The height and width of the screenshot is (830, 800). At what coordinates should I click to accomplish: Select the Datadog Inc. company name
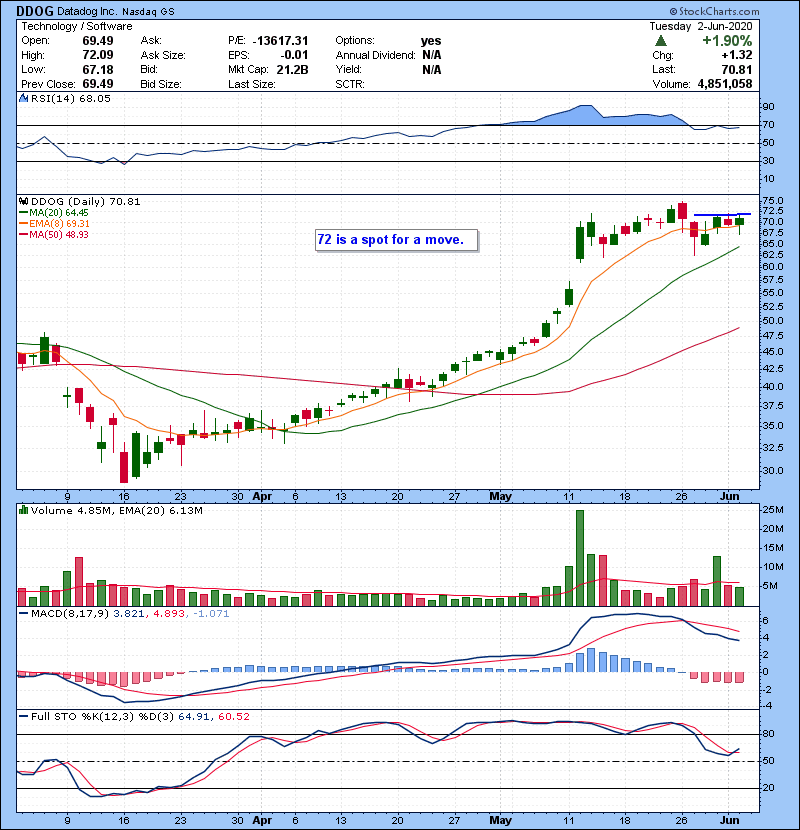[x=87, y=11]
